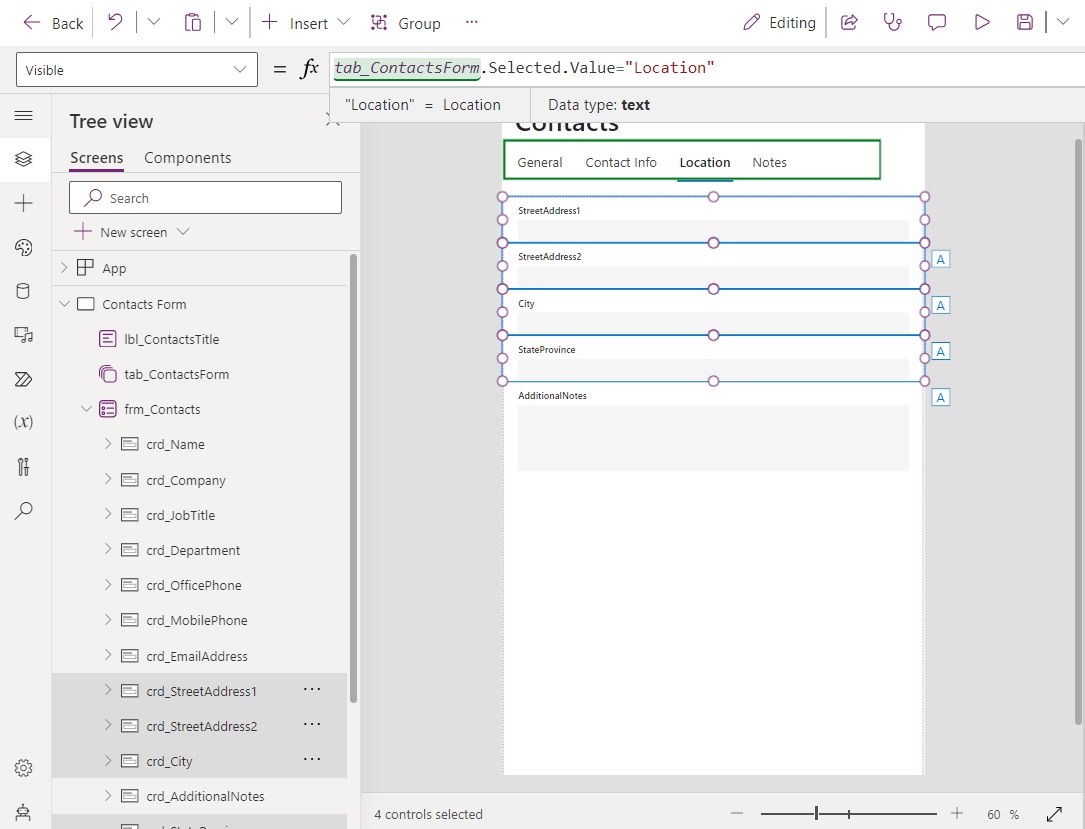Expand the crd_Company tree item
Viewport: 1085px width, 829px height.
pos(108,480)
